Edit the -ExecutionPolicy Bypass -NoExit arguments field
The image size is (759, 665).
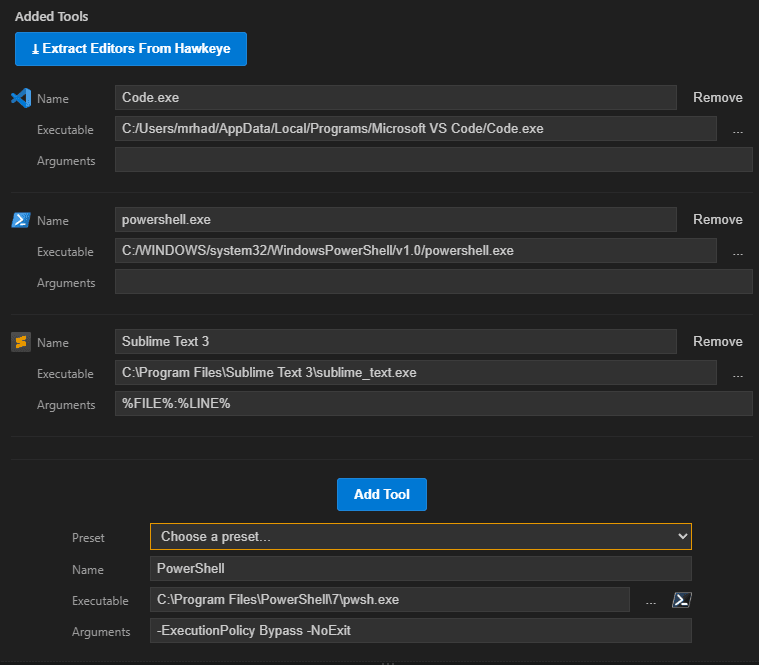pyautogui.click(x=421, y=631)
